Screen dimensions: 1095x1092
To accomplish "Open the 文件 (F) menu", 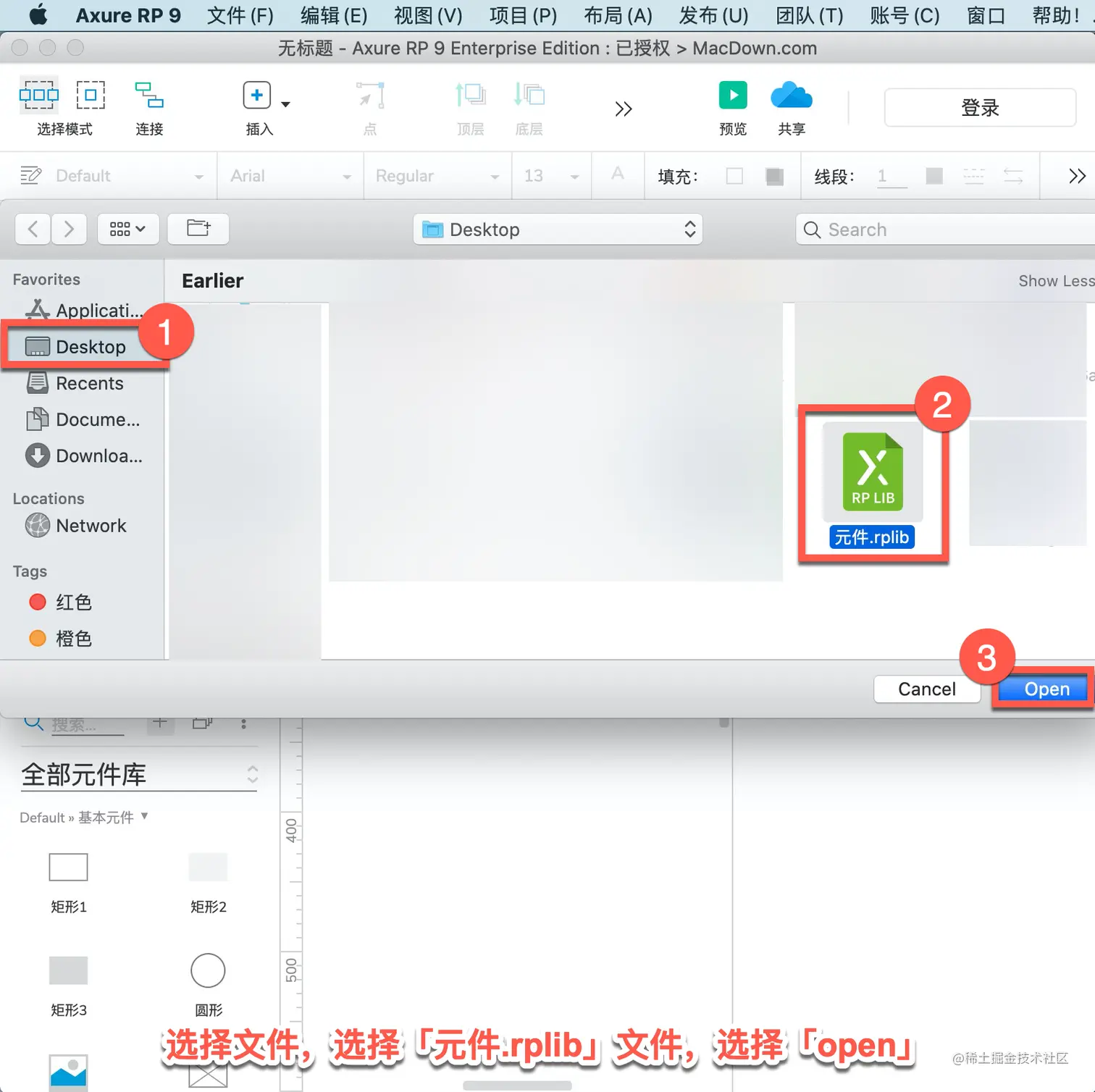I will click(x=240, y=15).
